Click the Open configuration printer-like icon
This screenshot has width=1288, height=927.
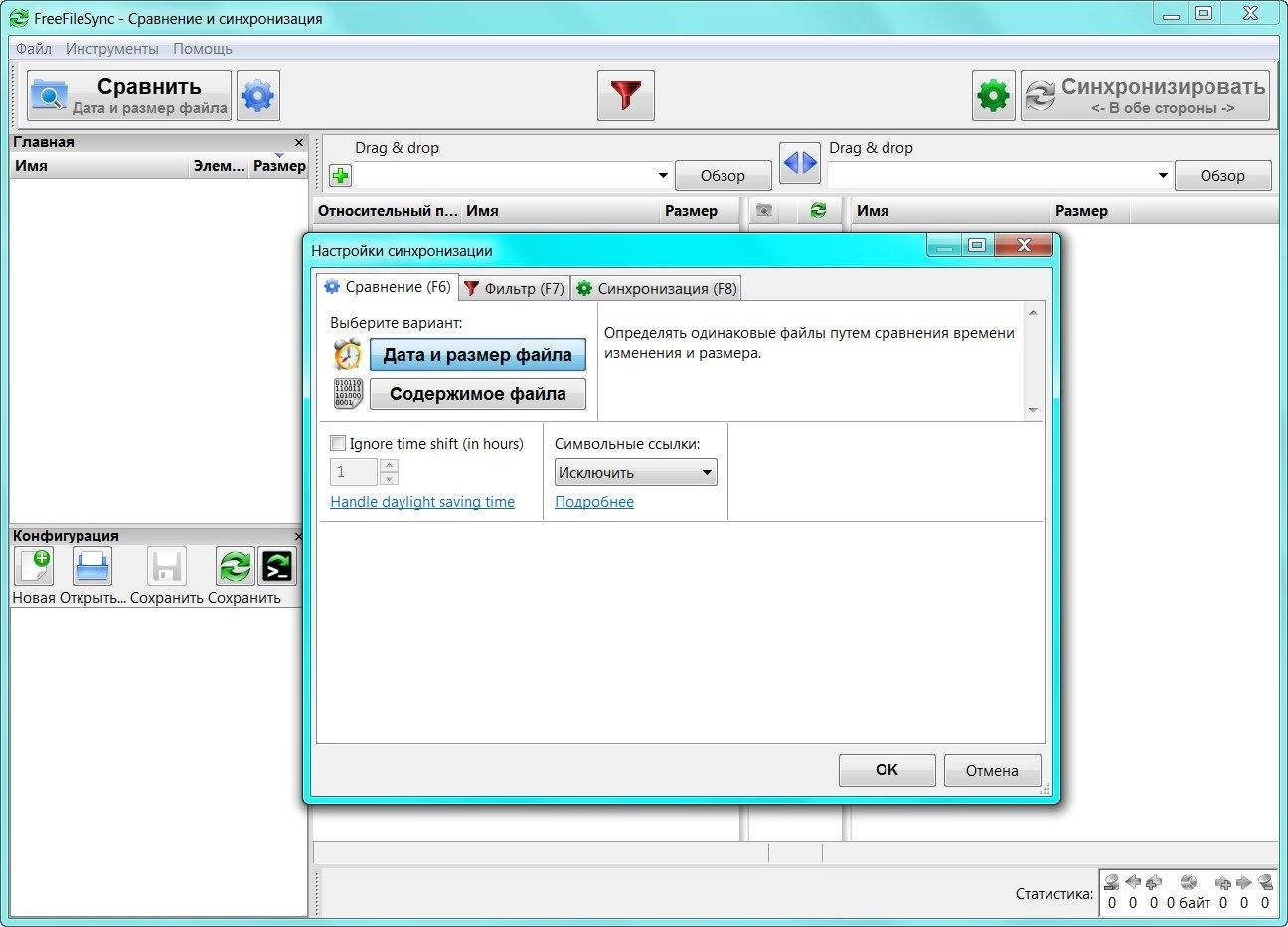click(92, 566)
